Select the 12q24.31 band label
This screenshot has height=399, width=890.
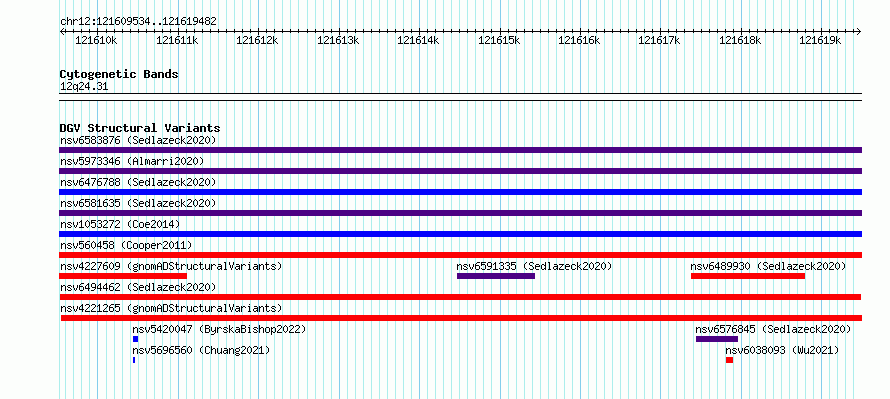(x=83, y=86)
